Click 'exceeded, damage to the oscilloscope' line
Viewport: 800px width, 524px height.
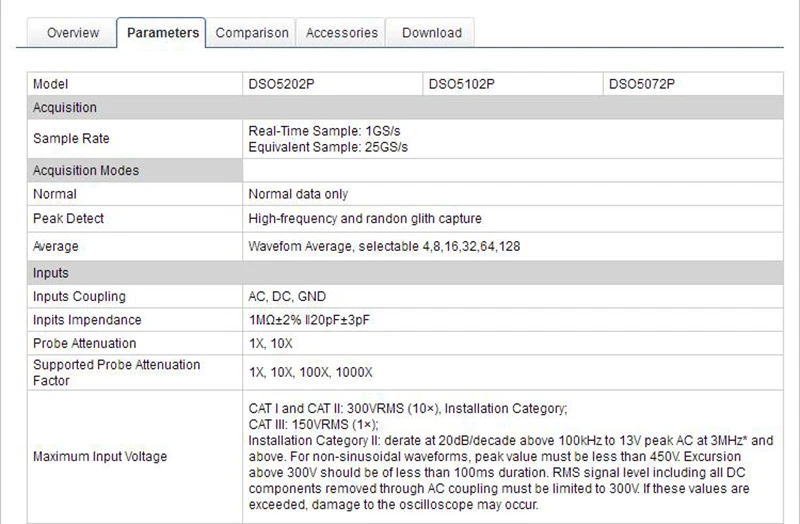point(393,505)
